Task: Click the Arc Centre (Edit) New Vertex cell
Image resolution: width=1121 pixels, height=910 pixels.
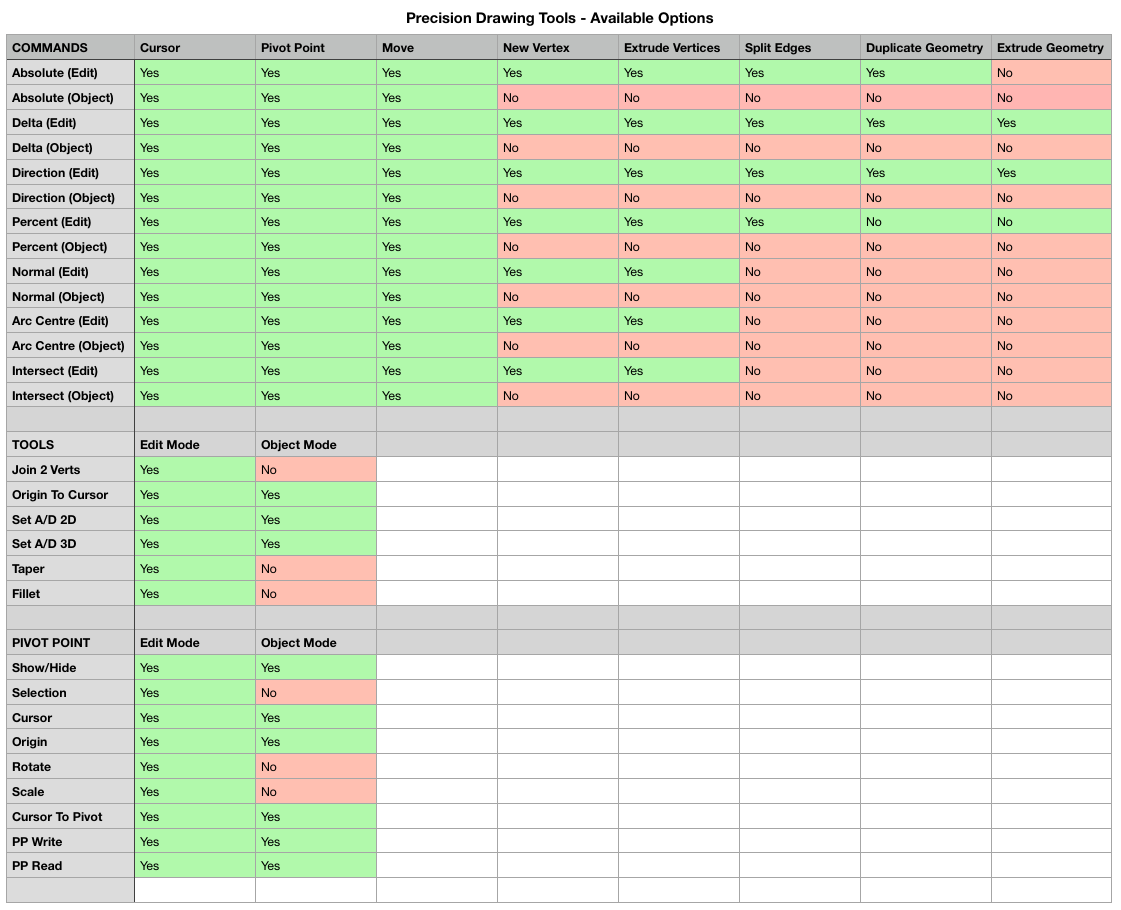Action: (x=557, y=321)
